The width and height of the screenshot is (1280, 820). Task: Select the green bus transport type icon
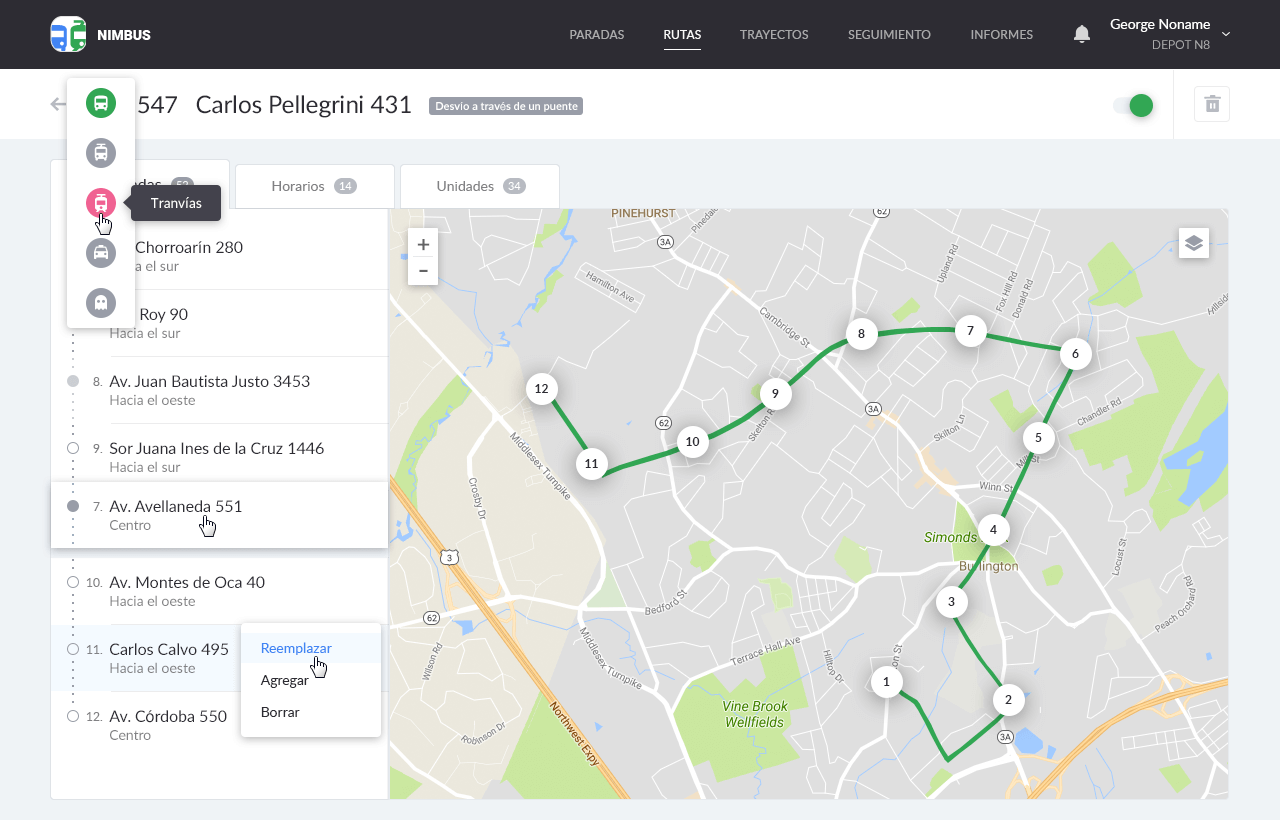[x=101, y=103]
